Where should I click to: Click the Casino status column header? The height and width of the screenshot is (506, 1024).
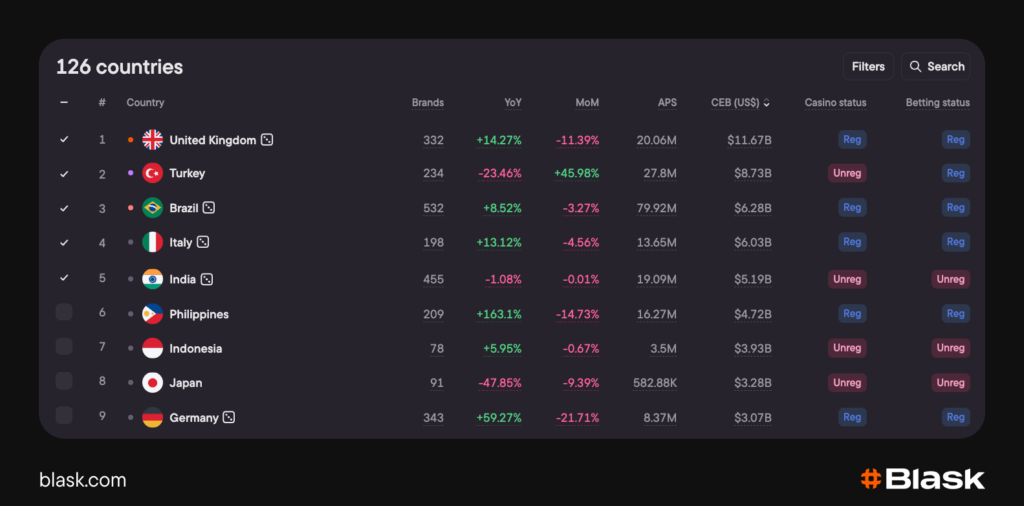click(835, 102)
